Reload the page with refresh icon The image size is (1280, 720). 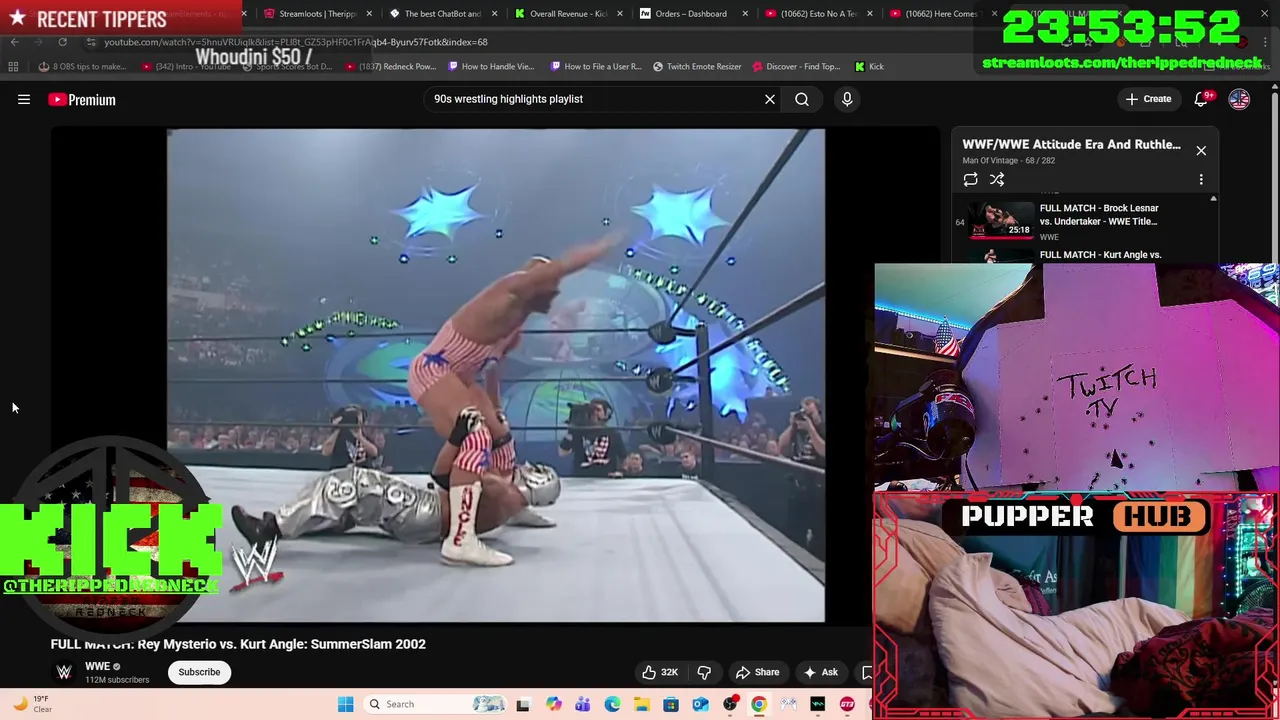(62, 42)
